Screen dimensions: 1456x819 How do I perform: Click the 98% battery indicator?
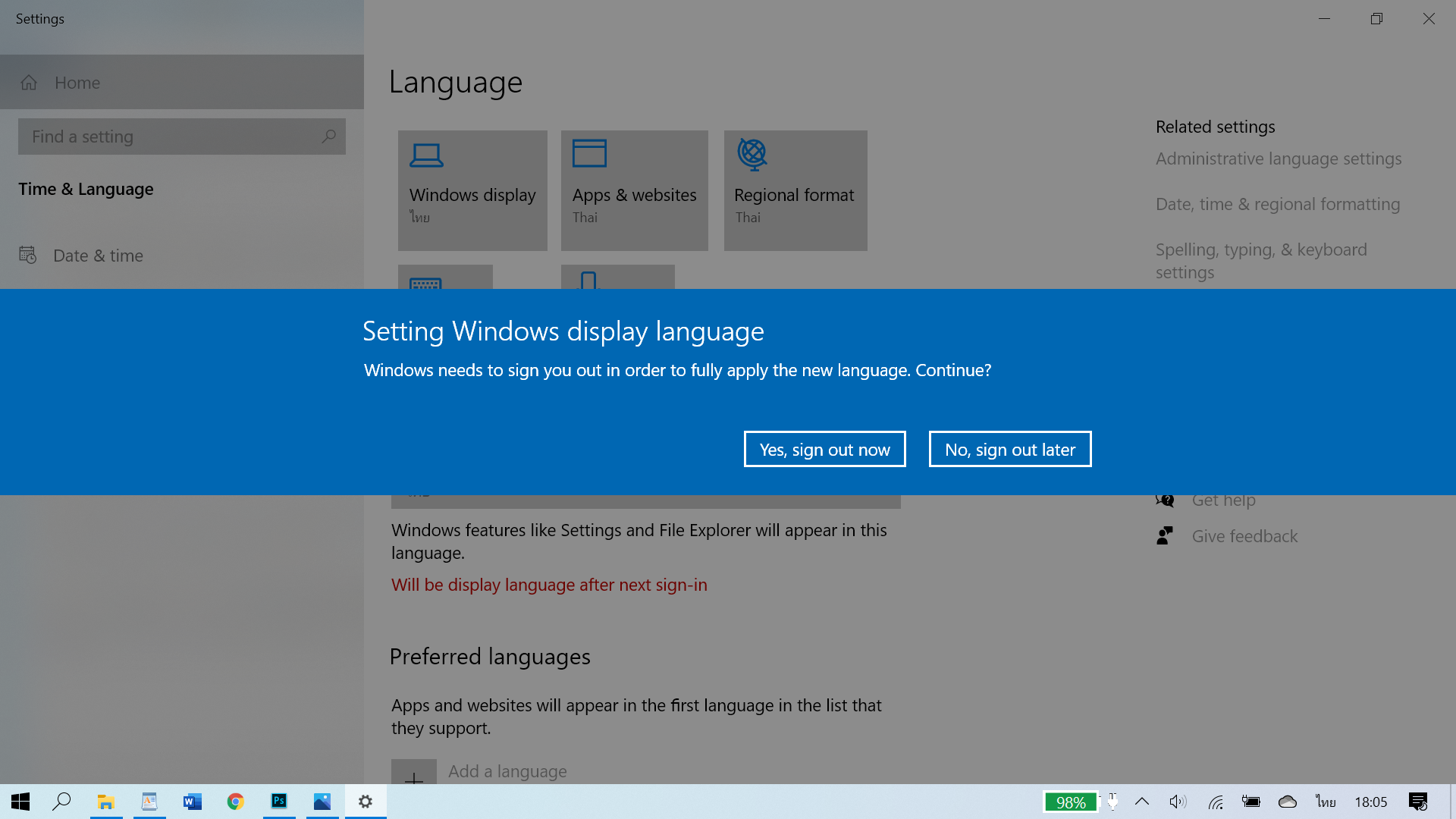coord(1071,802)
